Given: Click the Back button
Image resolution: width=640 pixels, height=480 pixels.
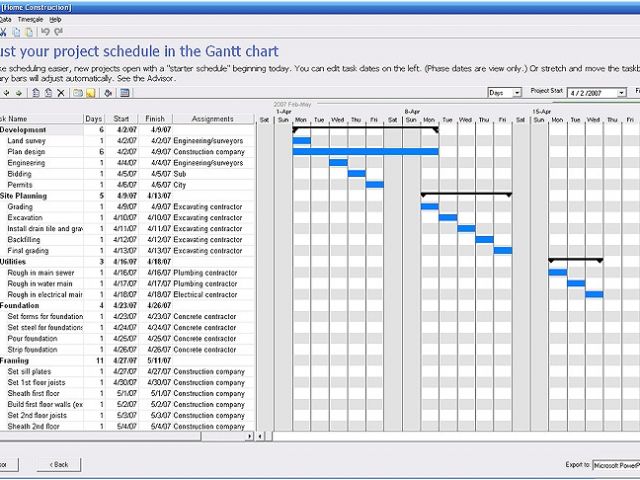Looking at the screenshot, I should [x=58, y=465].
